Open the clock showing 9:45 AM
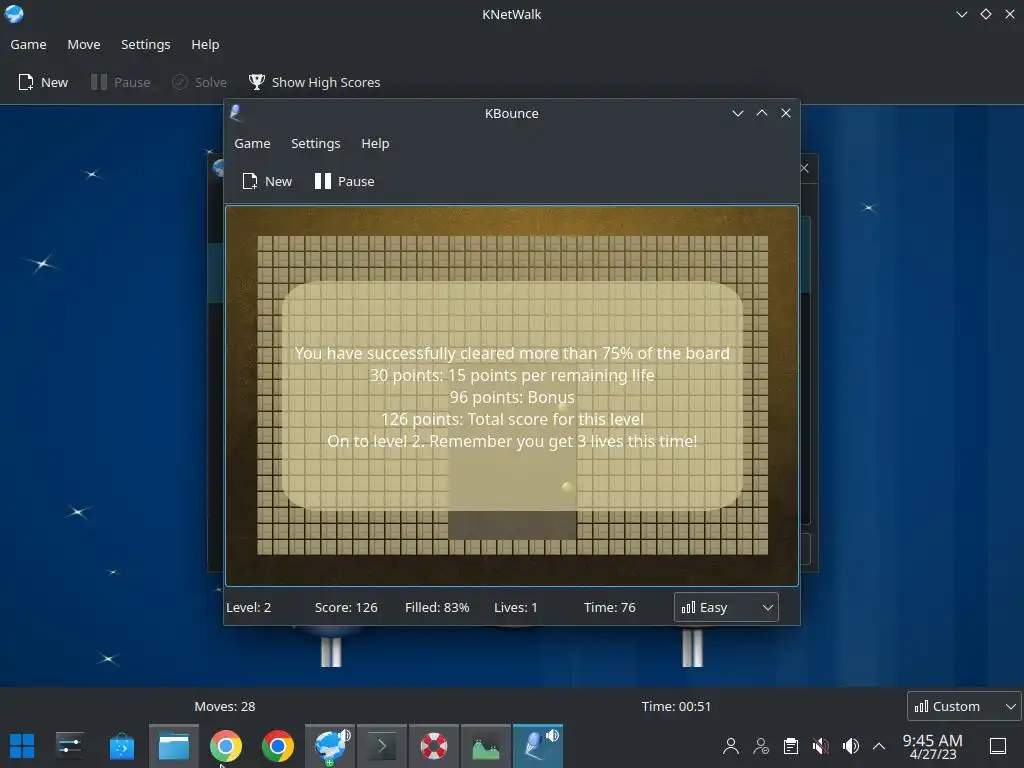The image size is (1024, 768). pyautogui.click(x=933, y=746)
